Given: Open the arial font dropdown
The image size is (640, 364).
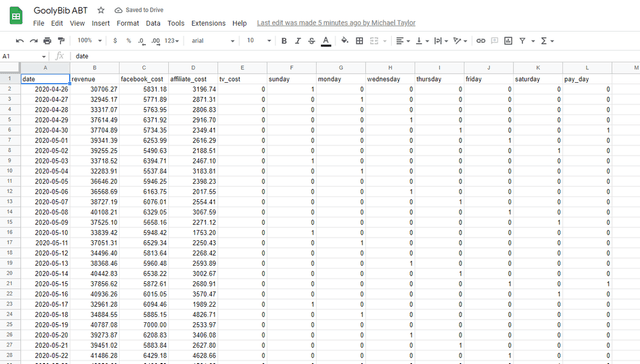Looking at the screenshot, I should click(213, 41).
